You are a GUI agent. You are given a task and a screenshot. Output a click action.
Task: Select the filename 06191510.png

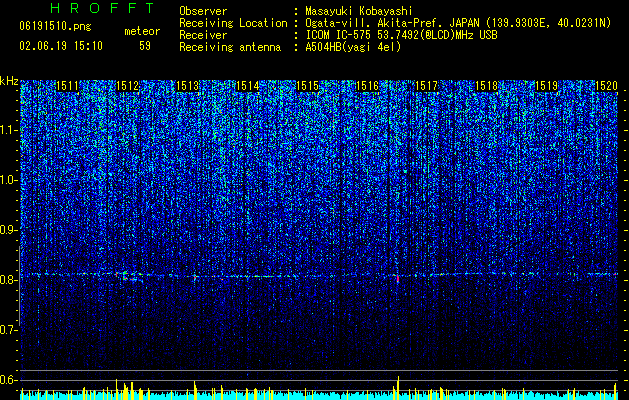coord(55,27)
